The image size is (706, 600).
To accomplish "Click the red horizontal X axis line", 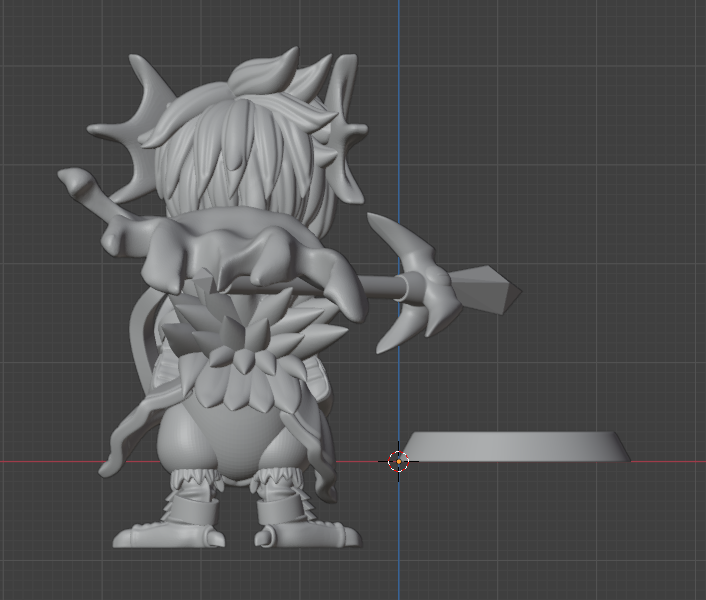I will 660,461.
